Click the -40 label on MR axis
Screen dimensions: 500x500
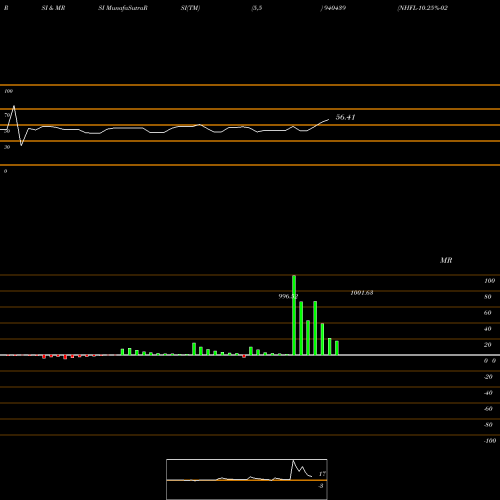click(x=488, y=393)
